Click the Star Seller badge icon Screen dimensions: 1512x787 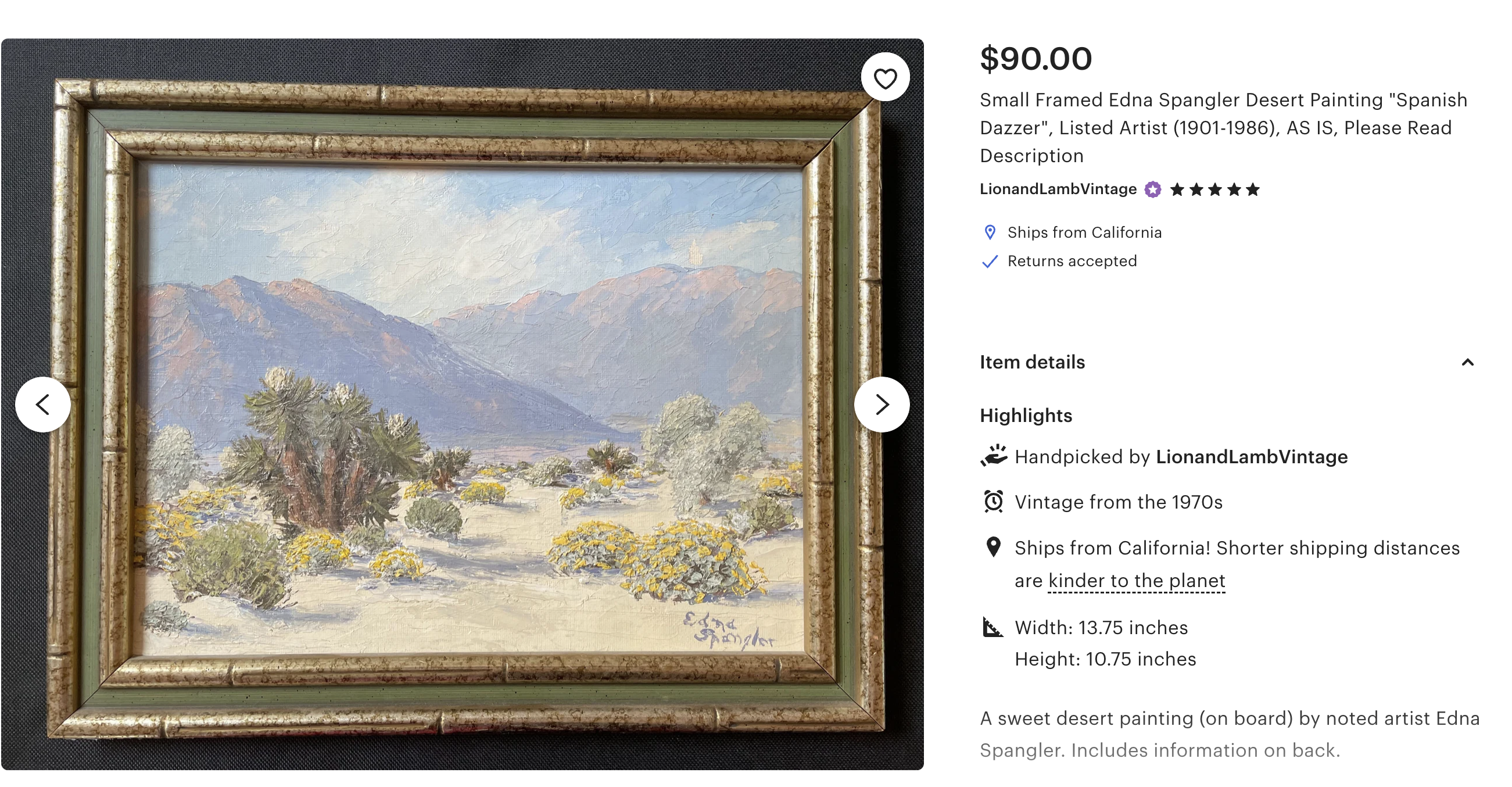click(1153, 189)
